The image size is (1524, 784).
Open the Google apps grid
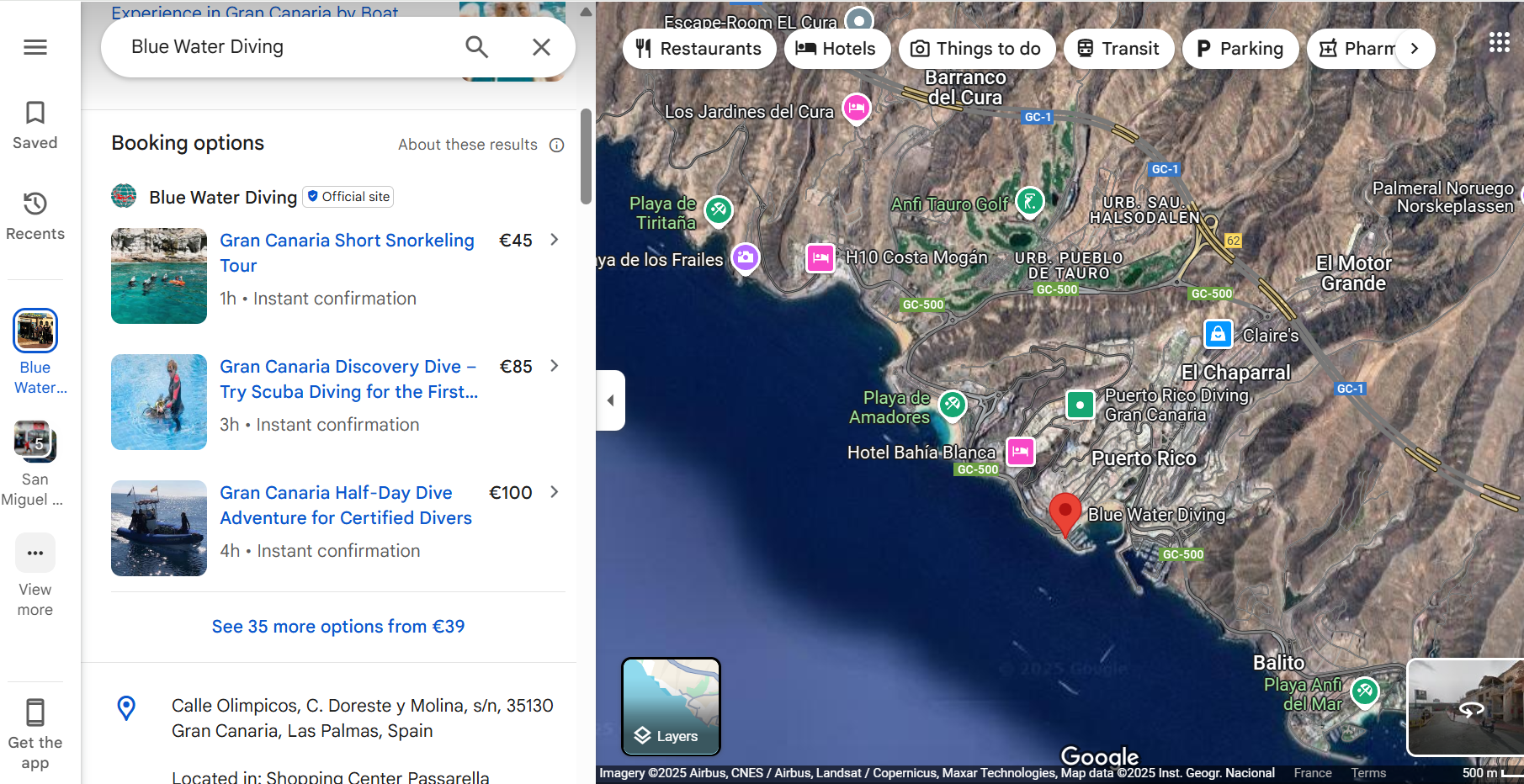pos(1499,43)
